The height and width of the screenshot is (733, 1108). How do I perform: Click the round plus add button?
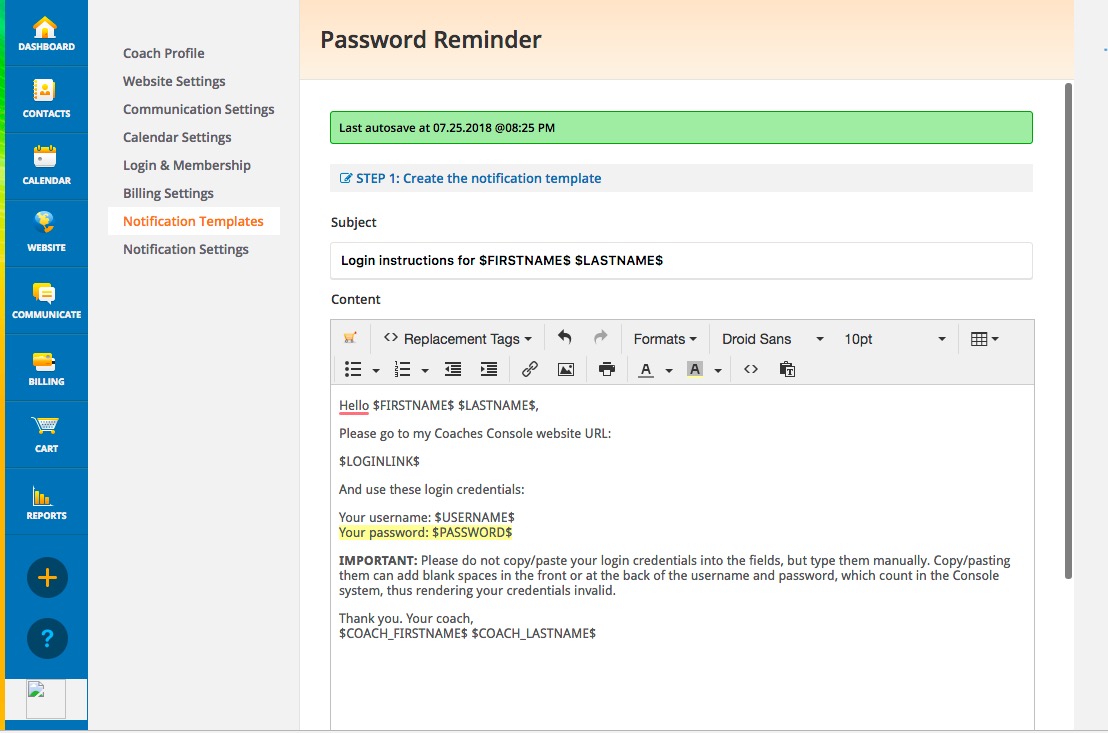[47, 578]
